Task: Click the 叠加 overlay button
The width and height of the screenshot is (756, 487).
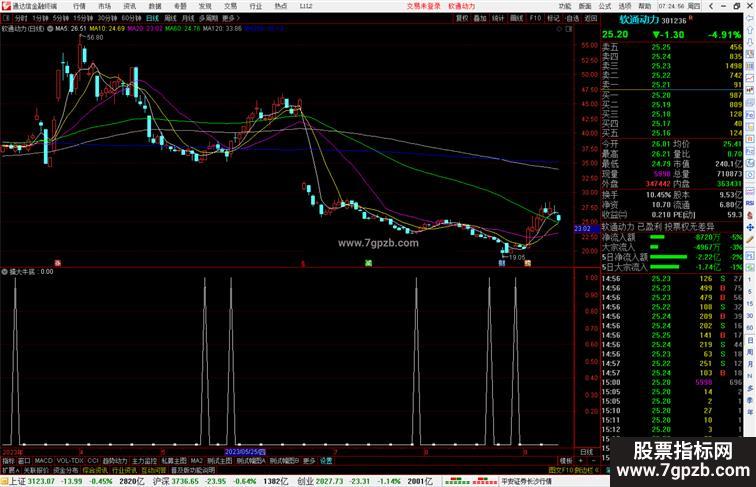Action: pos(480,18)
